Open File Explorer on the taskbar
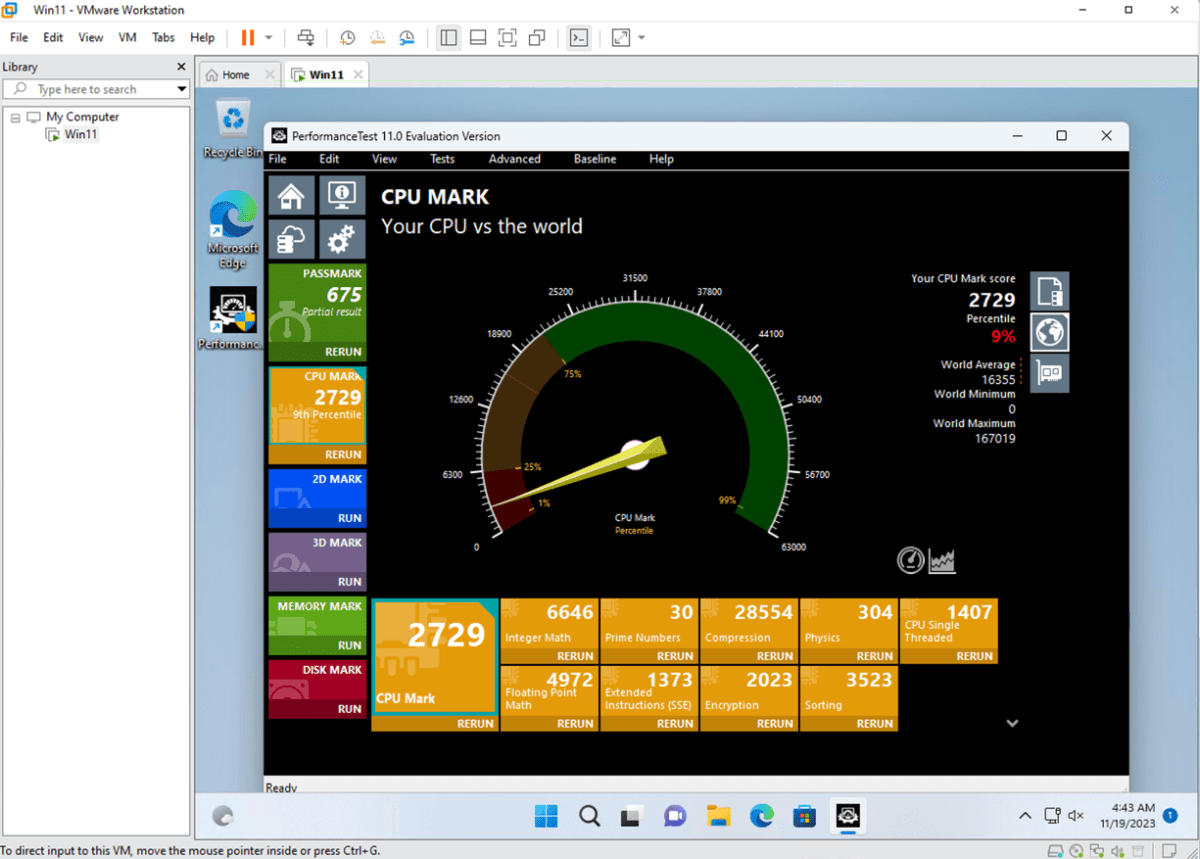This screenshot has width=1200, height=859. coord(718,816)
